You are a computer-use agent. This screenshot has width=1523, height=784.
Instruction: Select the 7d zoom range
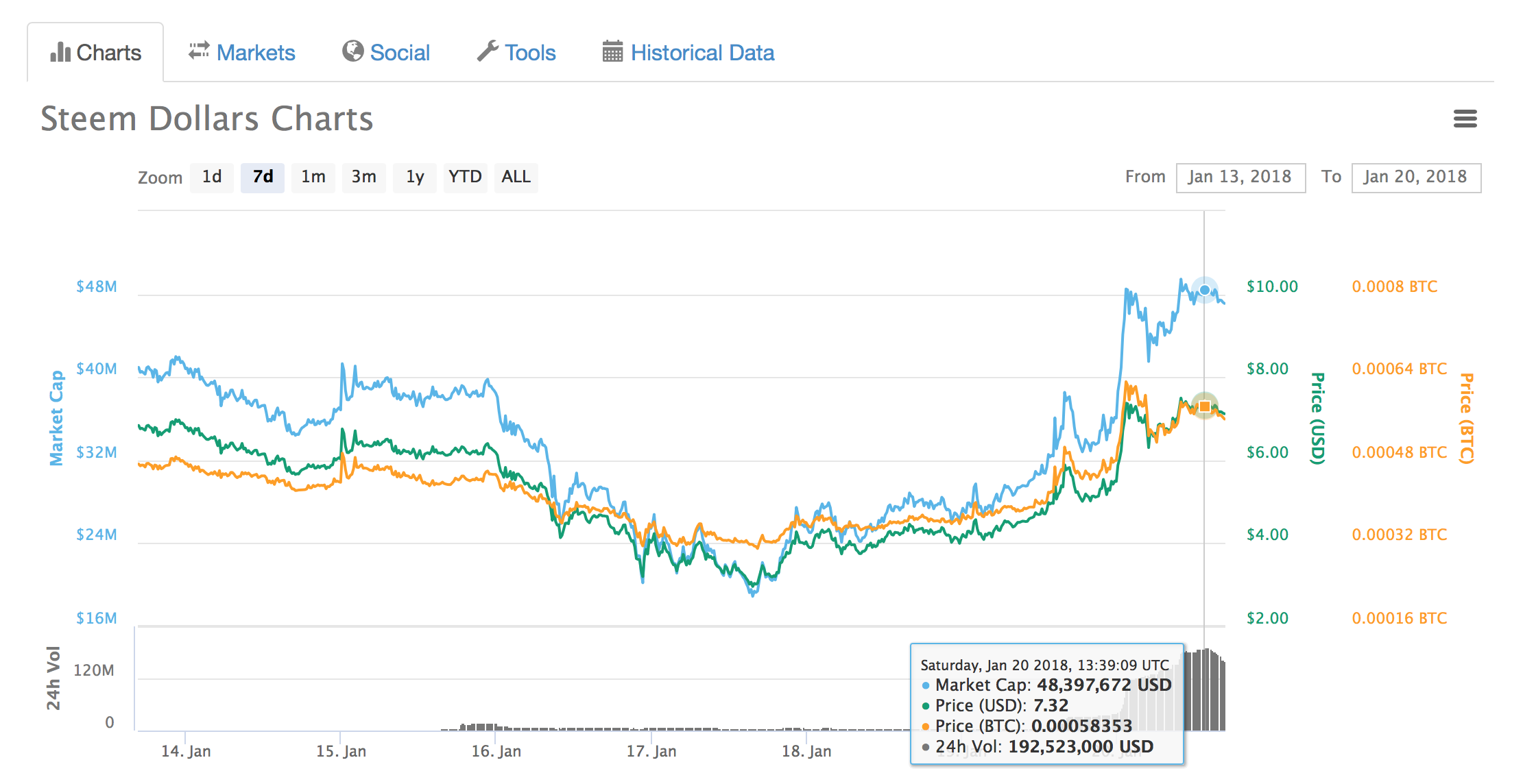[x=263, y=177]
